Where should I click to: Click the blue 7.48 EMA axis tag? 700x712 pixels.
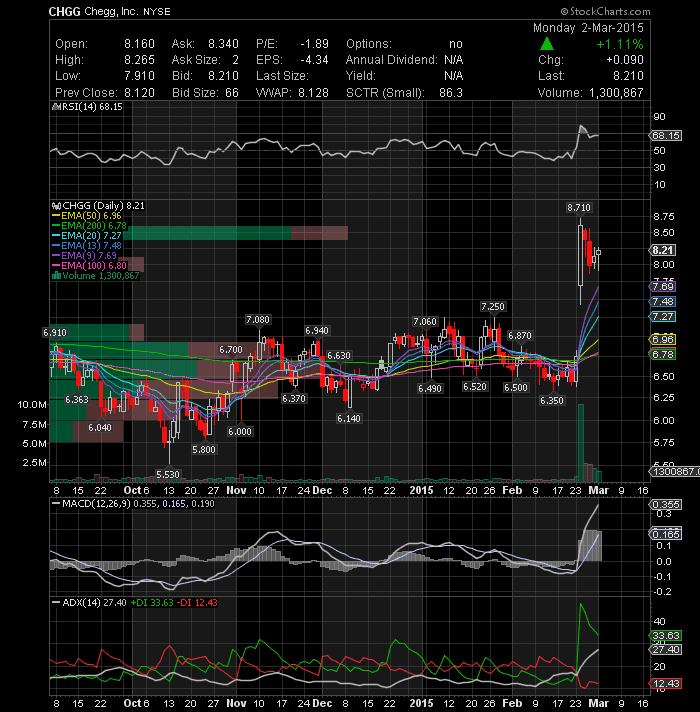663,302
